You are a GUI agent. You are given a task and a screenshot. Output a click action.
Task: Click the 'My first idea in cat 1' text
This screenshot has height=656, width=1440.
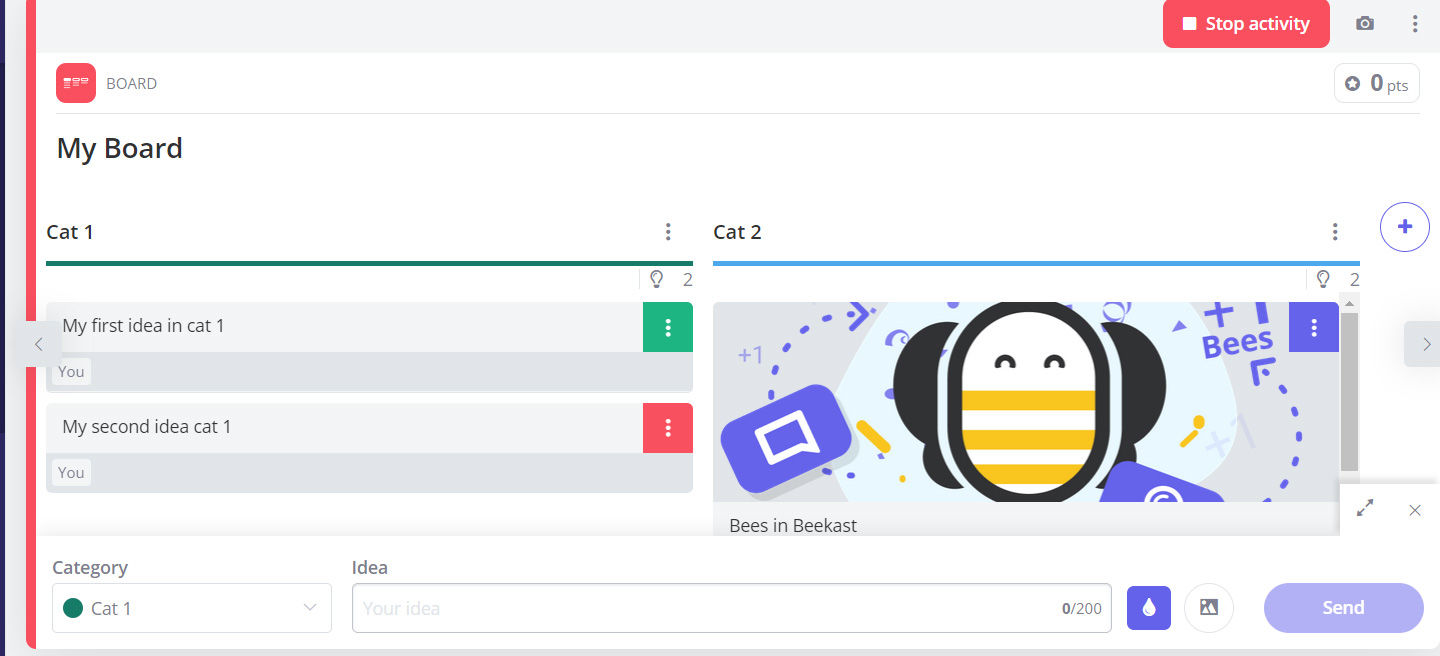tap(143, 326)
